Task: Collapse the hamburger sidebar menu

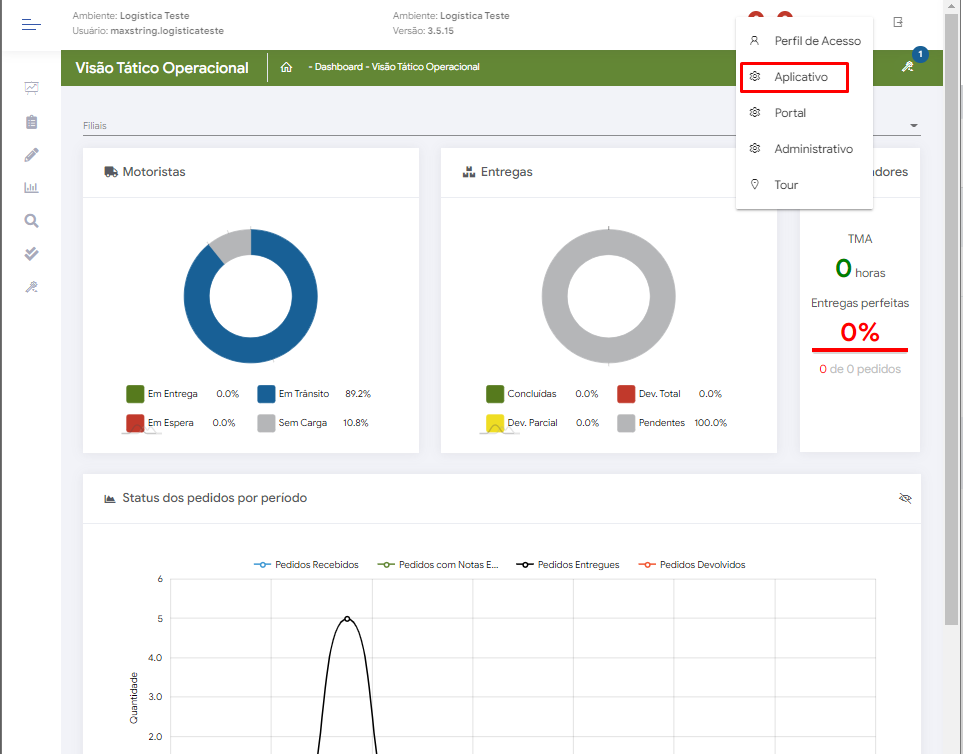Action: 32,25
